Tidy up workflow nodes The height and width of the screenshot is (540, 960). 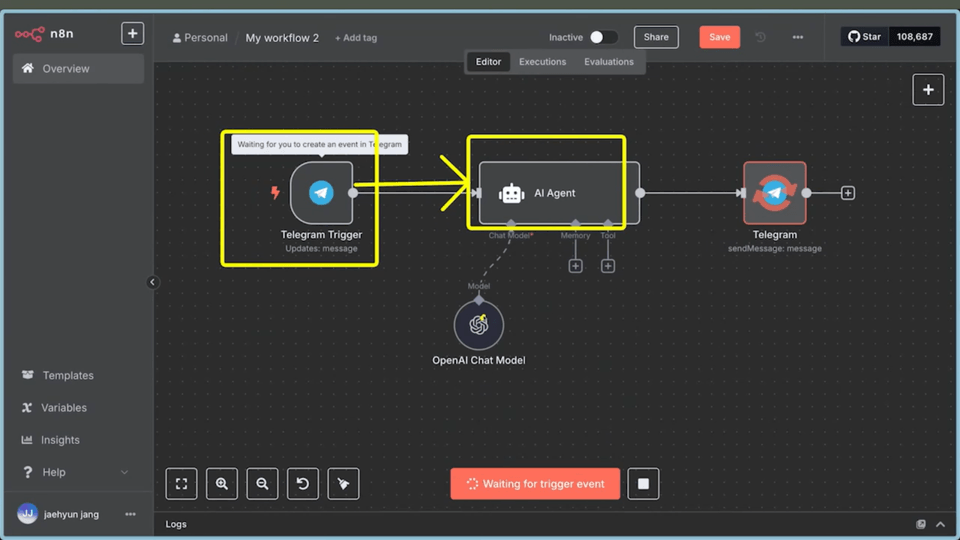tap(343, 484)
